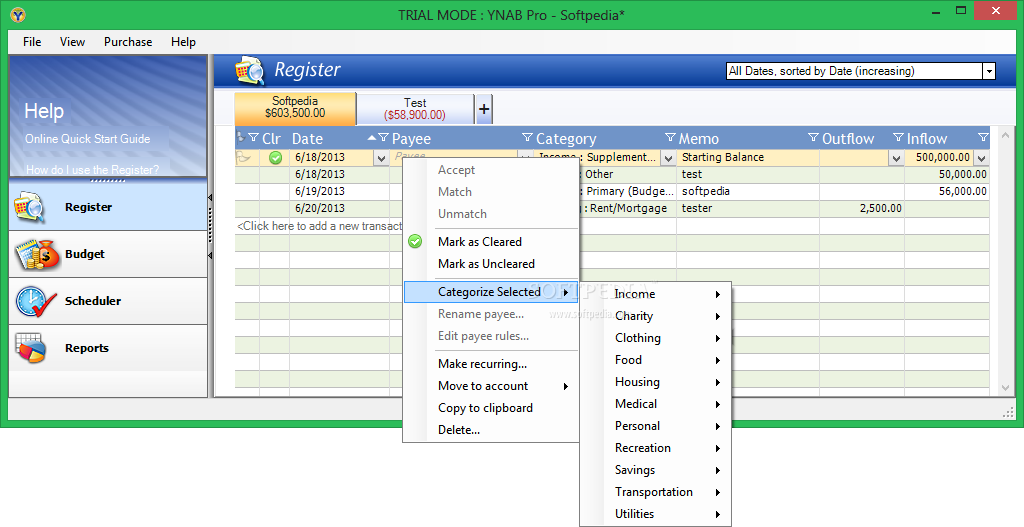Expand Personal category submenu
The image size is (1024, 527).
(x=656, y=426)
